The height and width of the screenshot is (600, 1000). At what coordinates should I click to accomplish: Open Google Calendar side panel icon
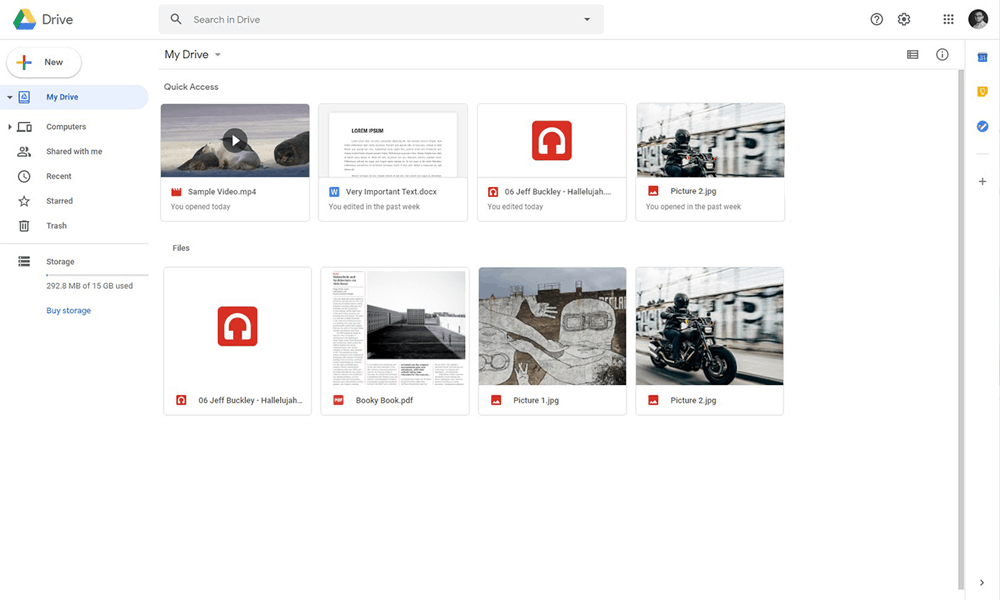coord(982,58)
